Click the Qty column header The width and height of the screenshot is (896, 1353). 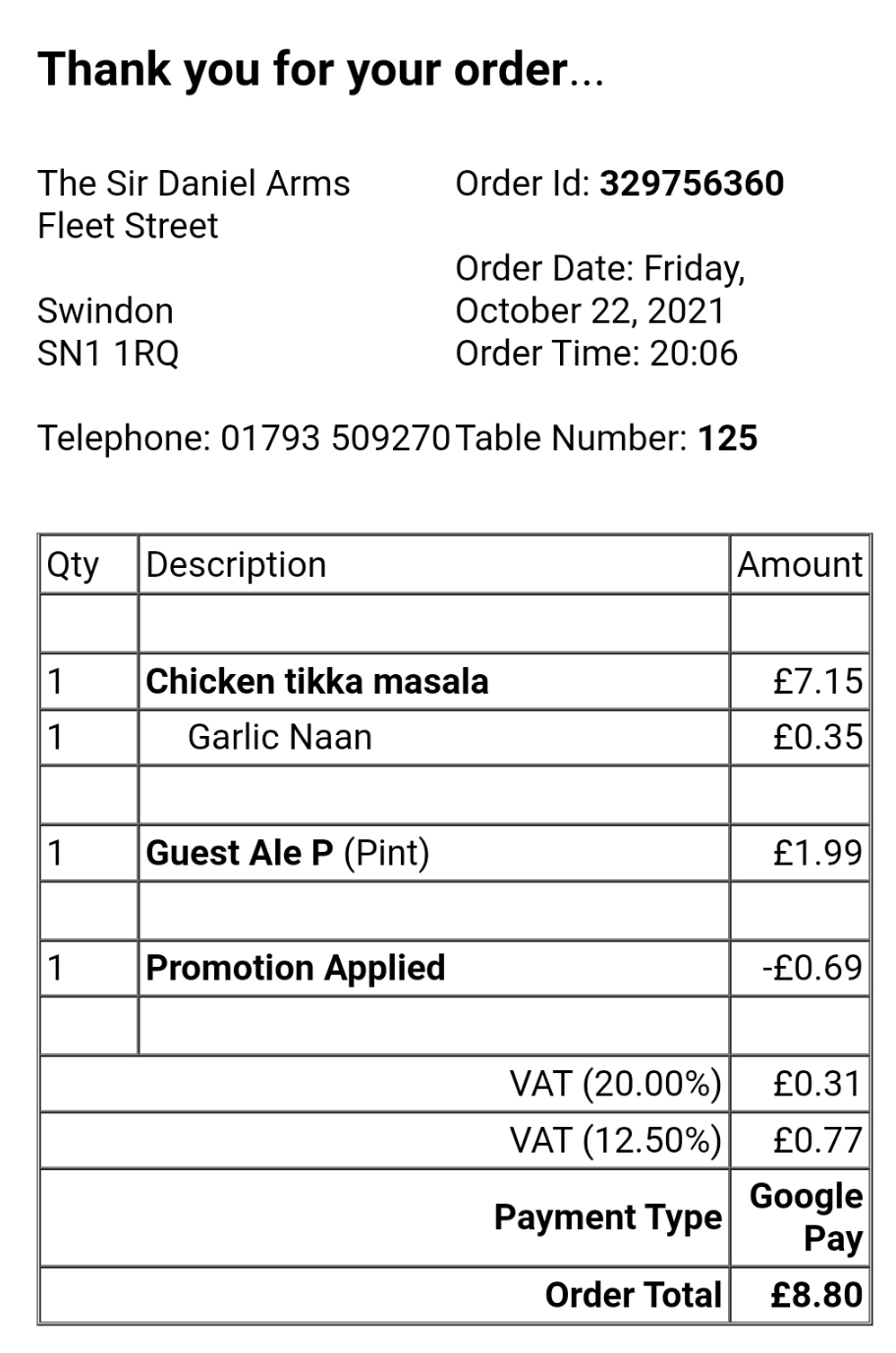coord(73,565)
